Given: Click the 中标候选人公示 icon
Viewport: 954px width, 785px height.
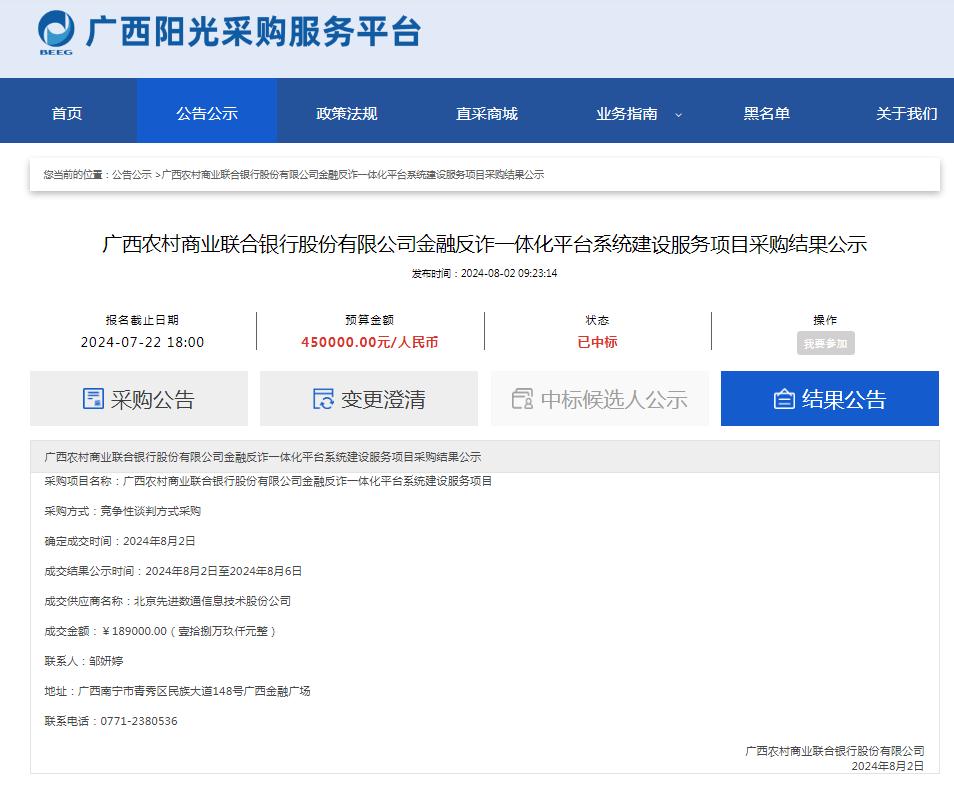Looking at the screenshot, I should click(522, 399).
